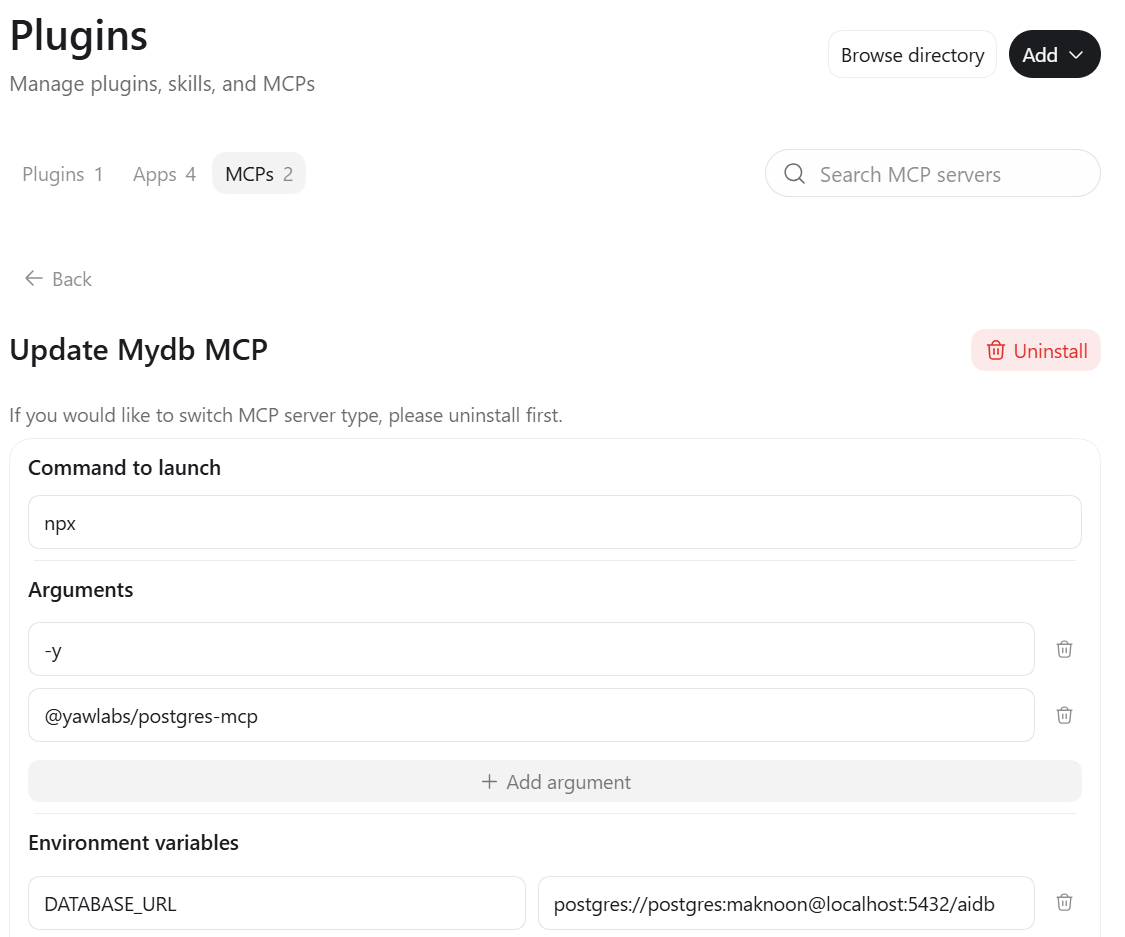Go back using the Back arrow
This screenshot has width=1125, height=937.
58,279
